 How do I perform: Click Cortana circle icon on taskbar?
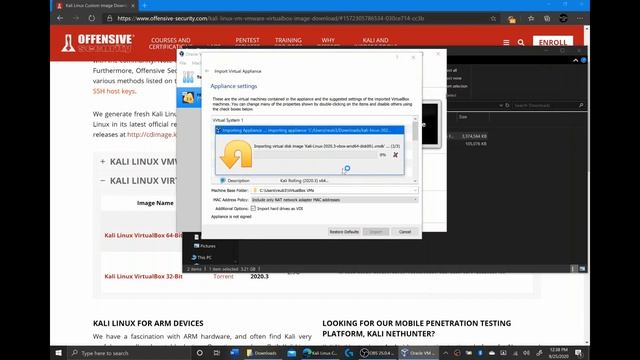click(200, 353)
